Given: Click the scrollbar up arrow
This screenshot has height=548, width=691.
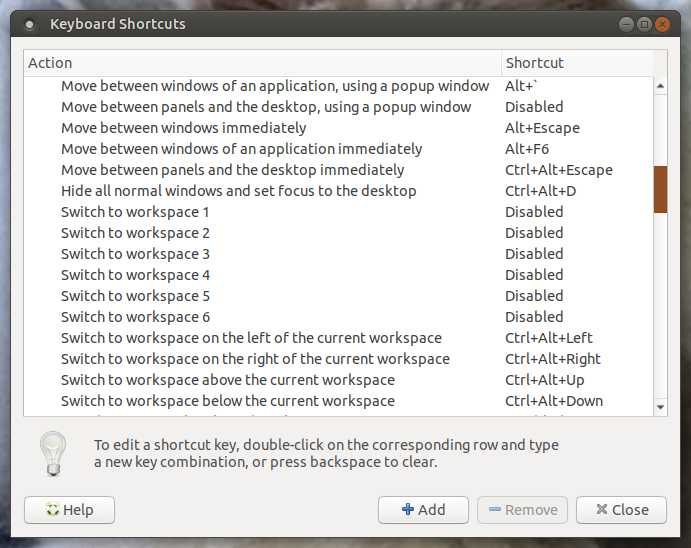Looking at the screenshot, I should (x=660, y=86).
